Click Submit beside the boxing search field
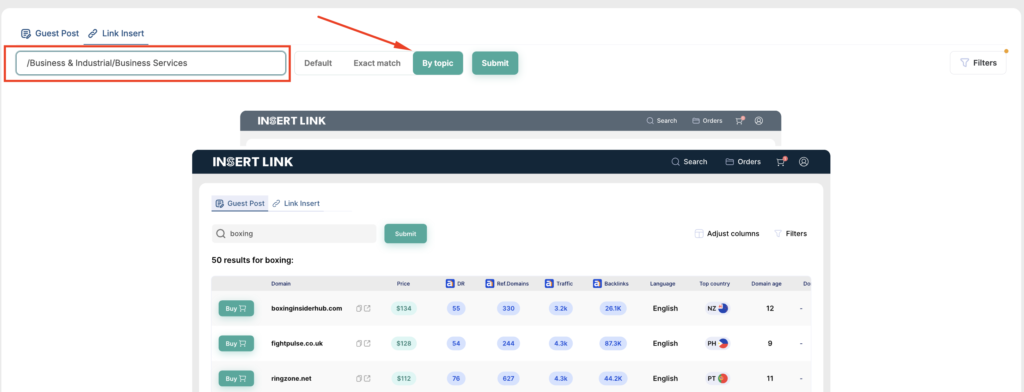The image size is (1024, 392). 406,234
